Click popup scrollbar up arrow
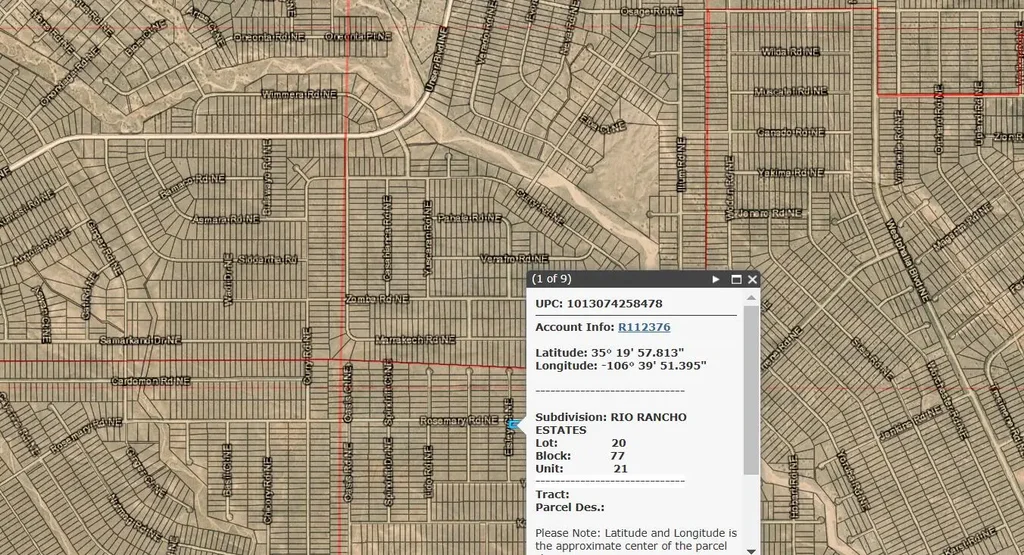The width and height of the screenshot is (1024, 555). coord(751,298)
